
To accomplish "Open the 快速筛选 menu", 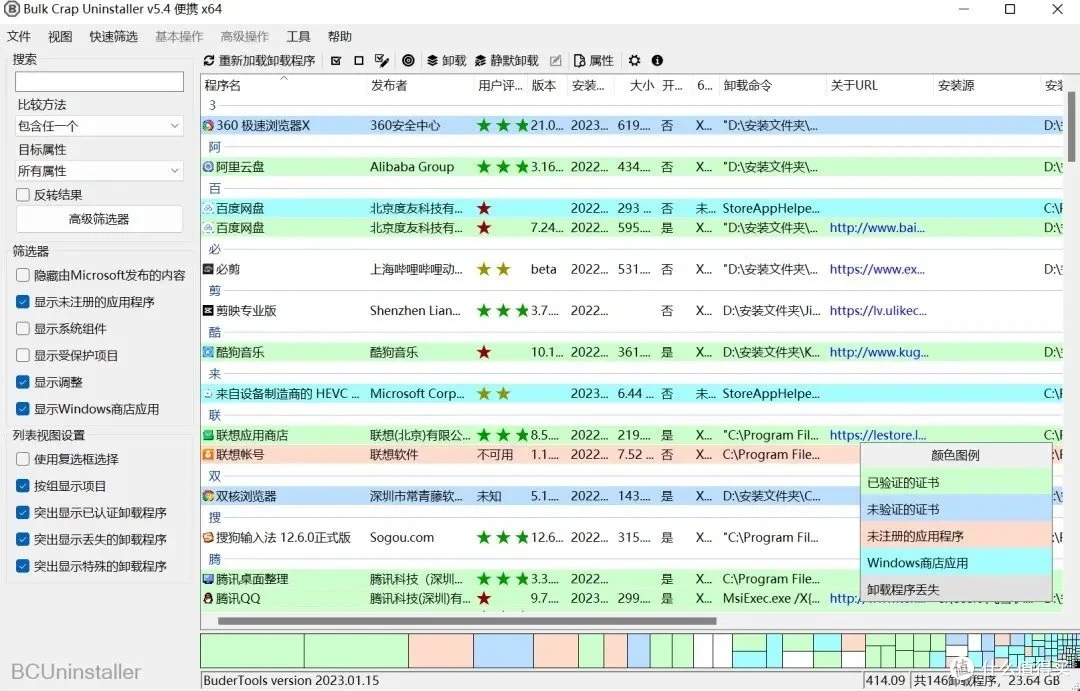I will (114, 37).
